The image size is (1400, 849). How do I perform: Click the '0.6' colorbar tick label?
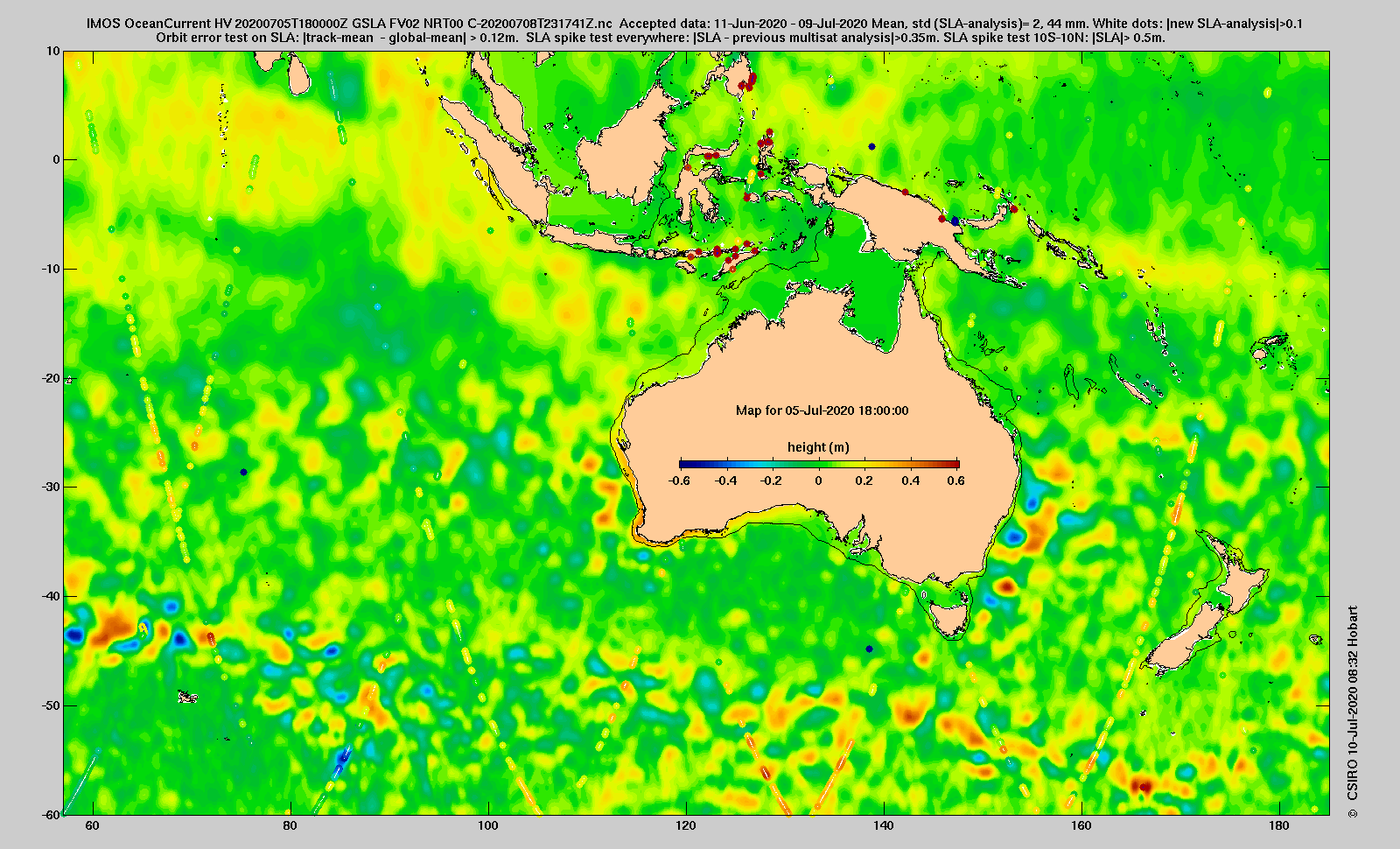[955, 481]
